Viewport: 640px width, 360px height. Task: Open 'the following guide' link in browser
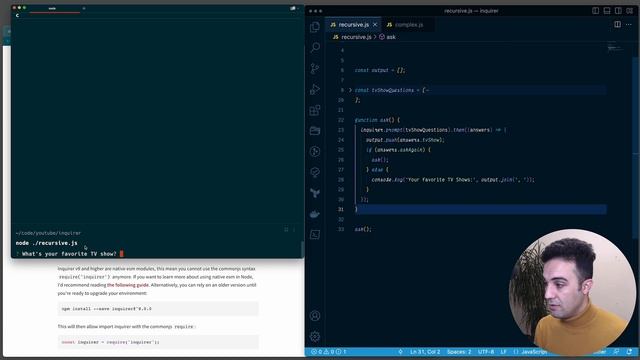128,285
